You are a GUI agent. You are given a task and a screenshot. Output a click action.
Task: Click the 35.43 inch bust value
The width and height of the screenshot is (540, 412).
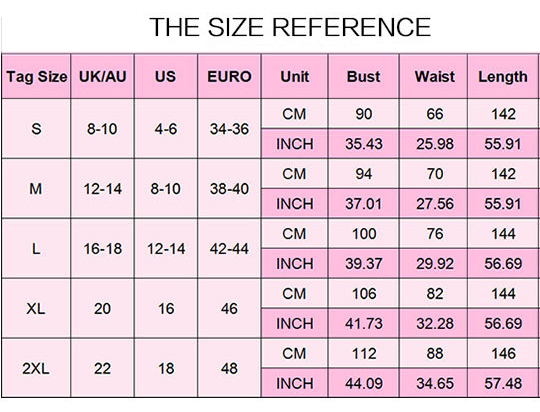[x=364, y=144]
